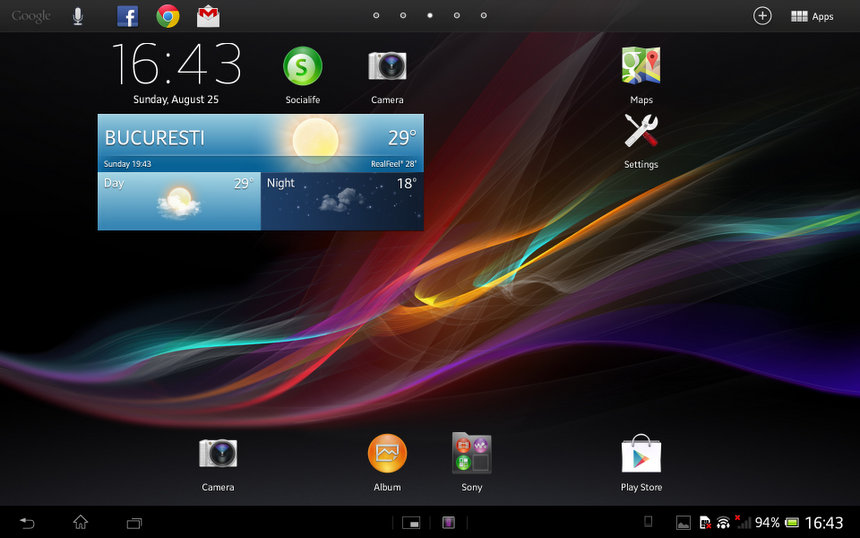Tap the voice search microphone
The height and width of the screenshot is (538, 860).
[x=78, y=16]
